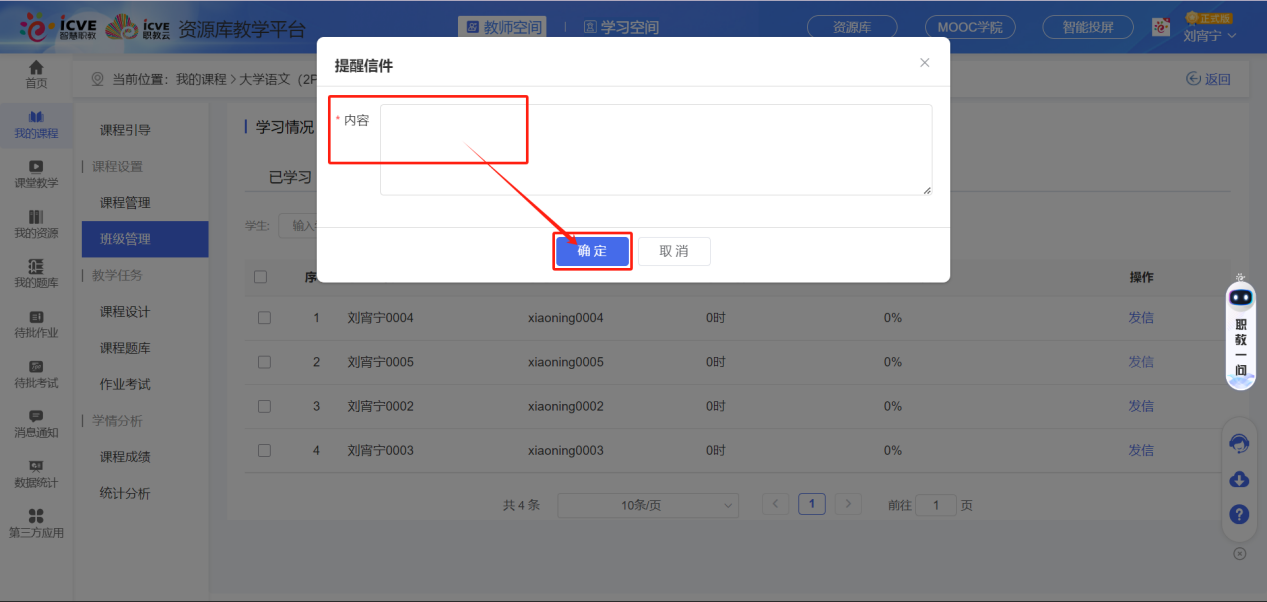This screenshot has width=1267, height=602.
Task: Switch to the 学习空间 tab
Action: click(x=621, y=27)
